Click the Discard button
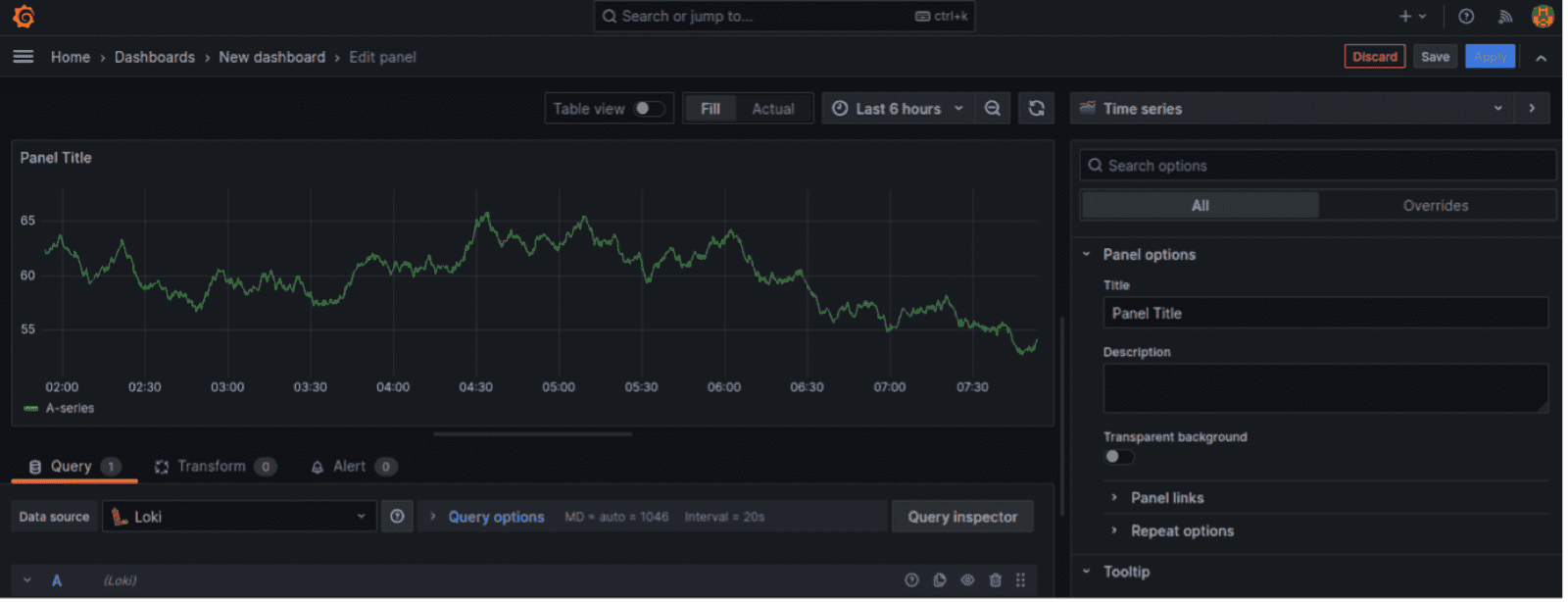The height and width of the screenshot is (602, 1568). tap(1375, 57)
